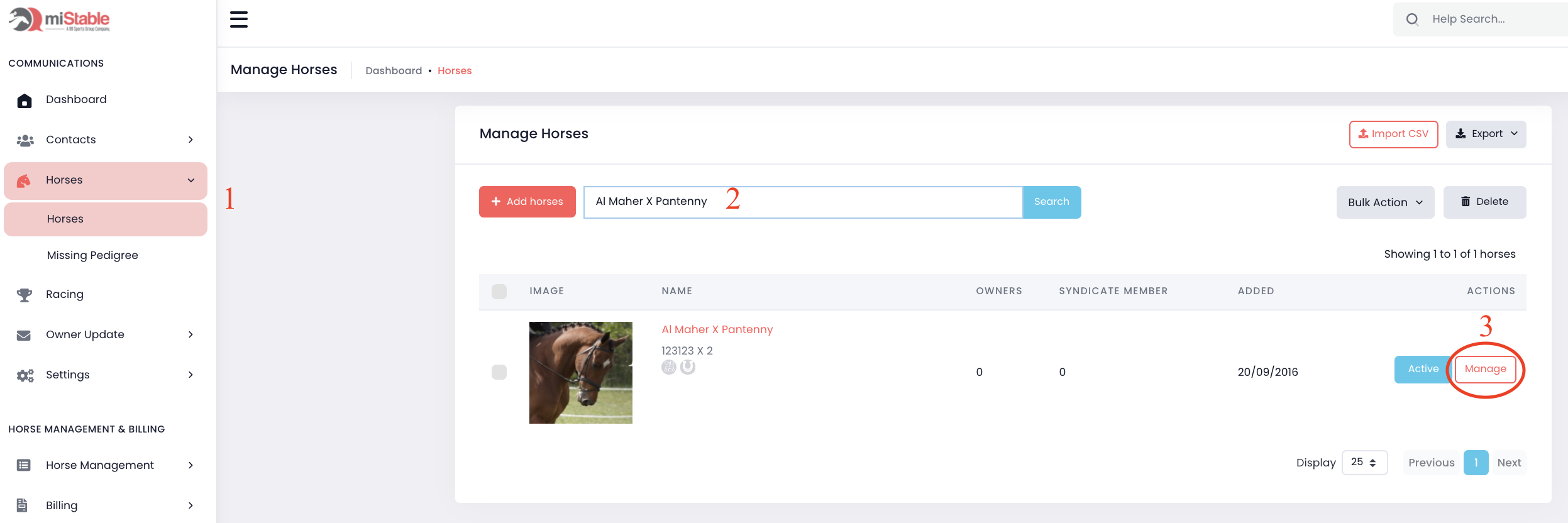The image size is (1568, 523).
Task: Check the Al Maher X Pantenny row checkbox
Action: pyautogui.click(x=499, y=372)
